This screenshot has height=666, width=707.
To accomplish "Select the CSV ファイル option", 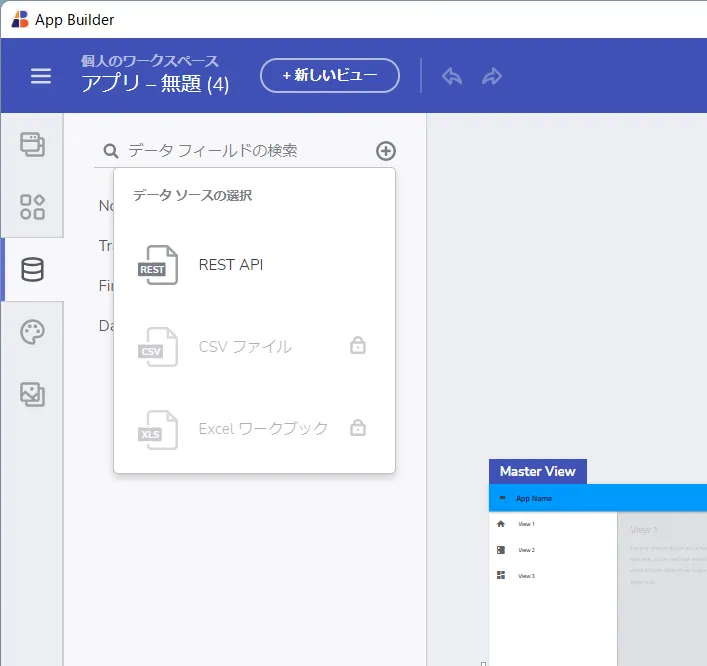I will (x=245, y=347).
